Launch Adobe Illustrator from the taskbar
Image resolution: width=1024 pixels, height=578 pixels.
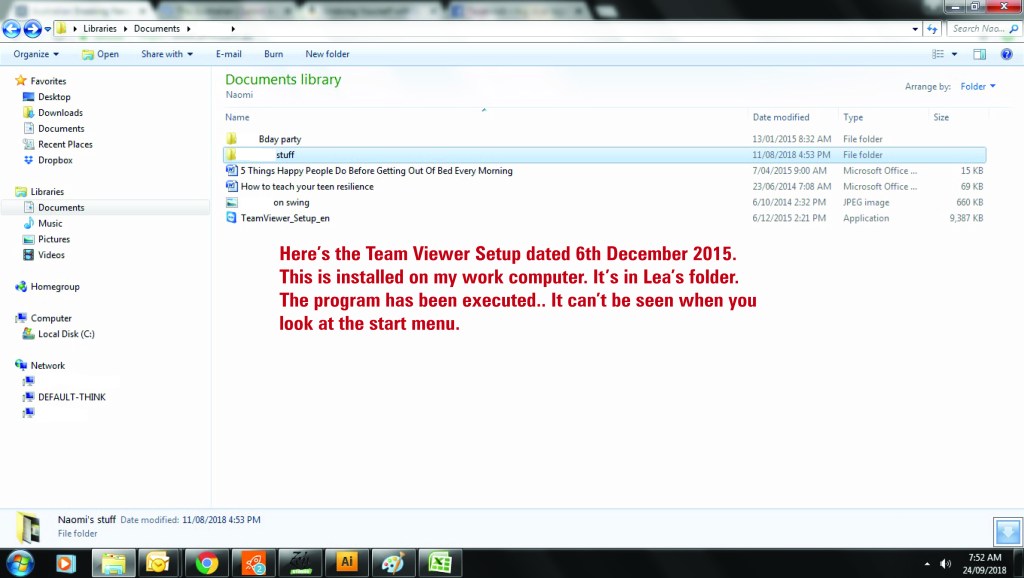point(347,563)
